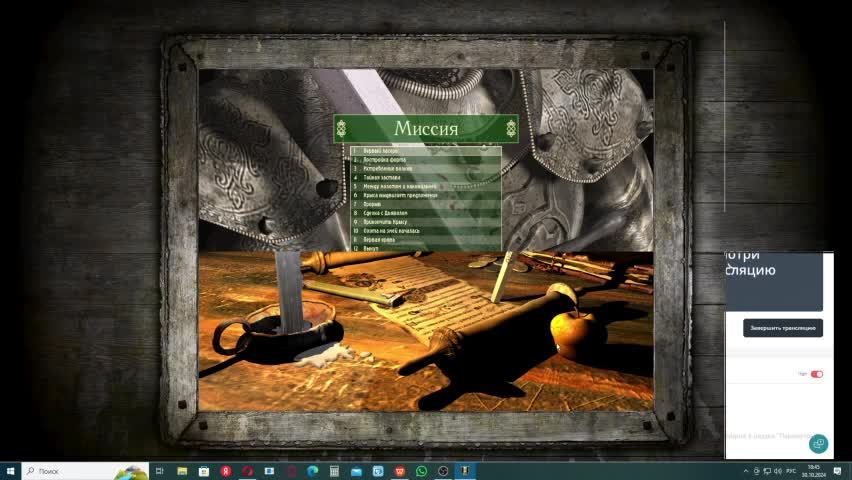Open the notification center icon
Image resolution: width=852 pixels, height=480 pixels.
(838, 471)
